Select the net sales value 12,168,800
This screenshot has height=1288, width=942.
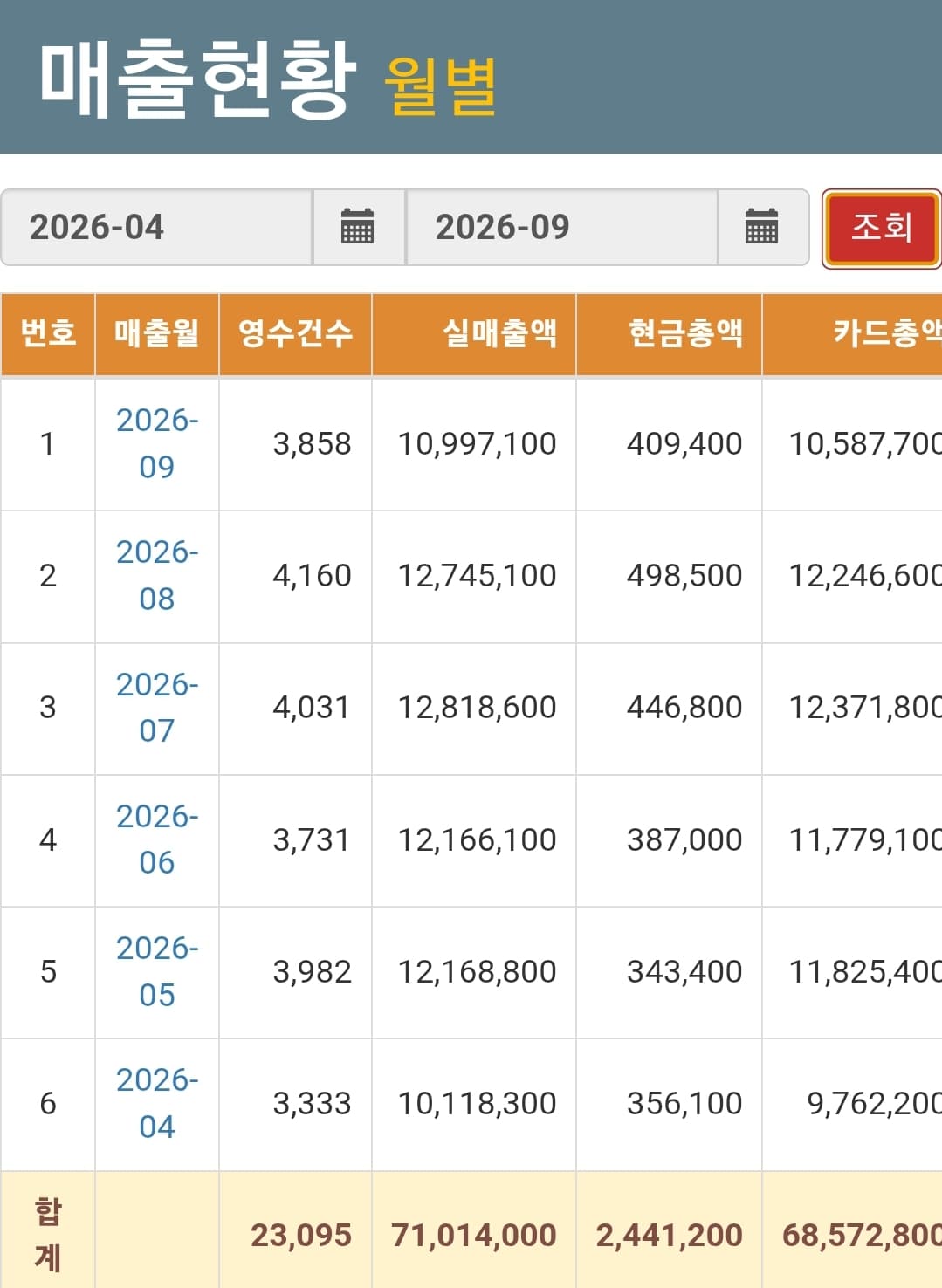coord(477,972)
